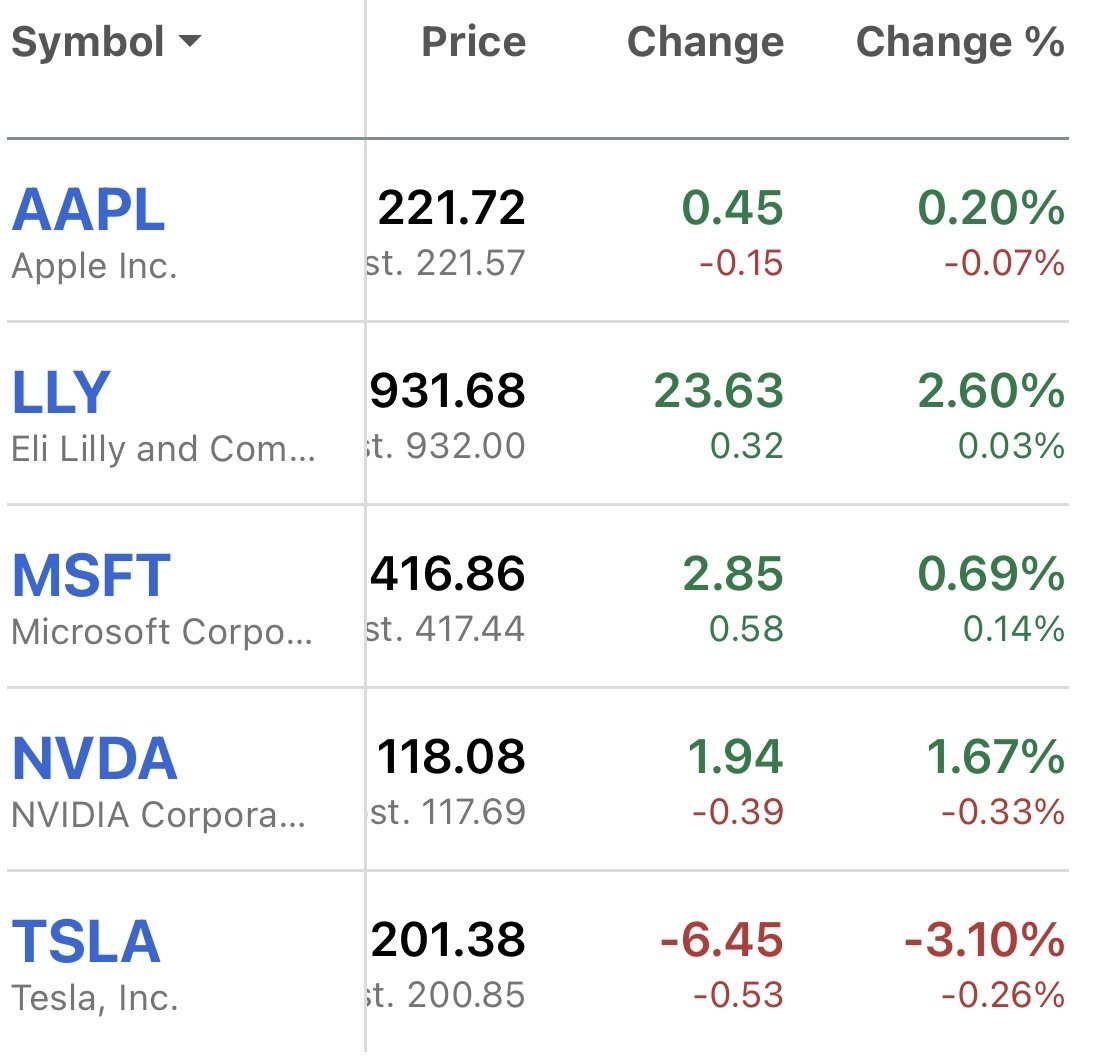
Task: Click the Tesla, Inc. company name
Action: 94,998
